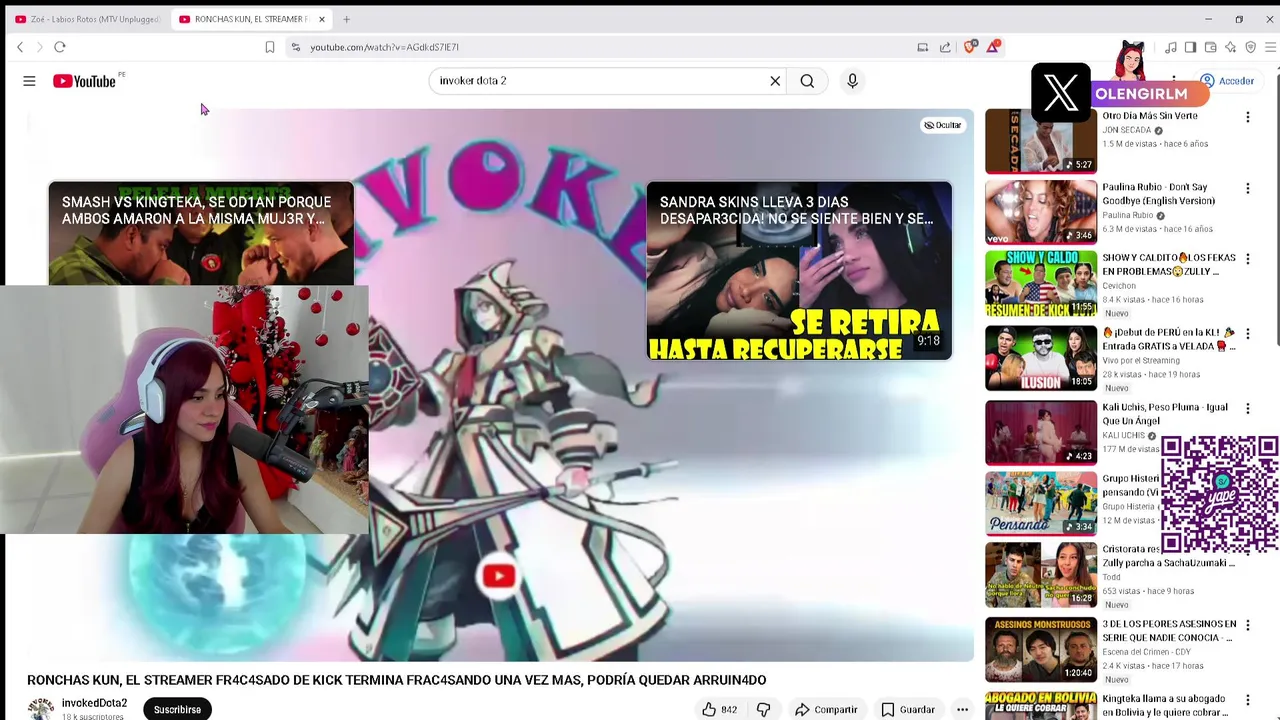This screenshot has width=1280, height=720.
Task: Open options menu for Paulina Rubio video
Action: (1247, 188)
